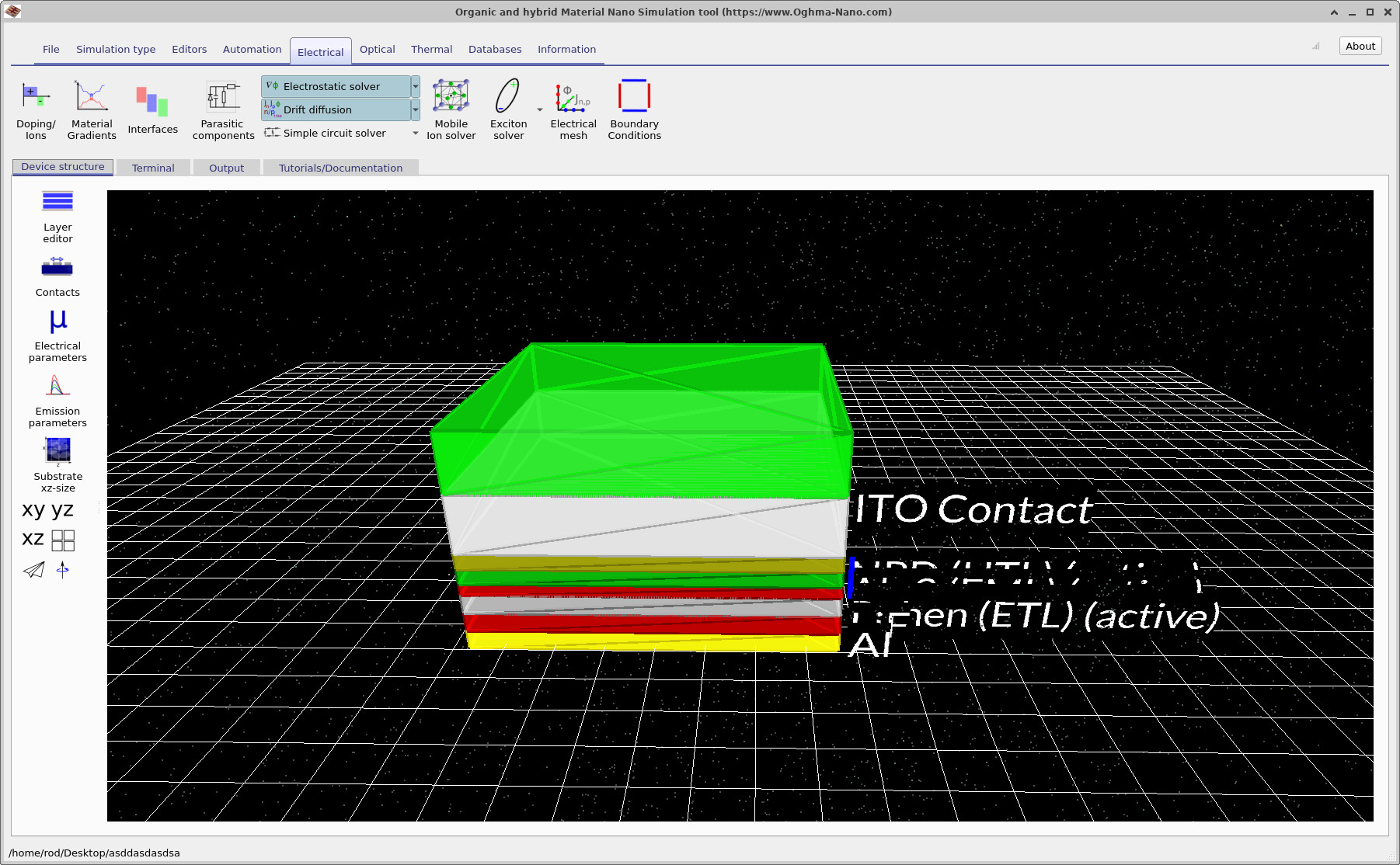The height and width of the screenshot is (865, 1400).
Task: Click the About button
Action: coord(1360,46)
